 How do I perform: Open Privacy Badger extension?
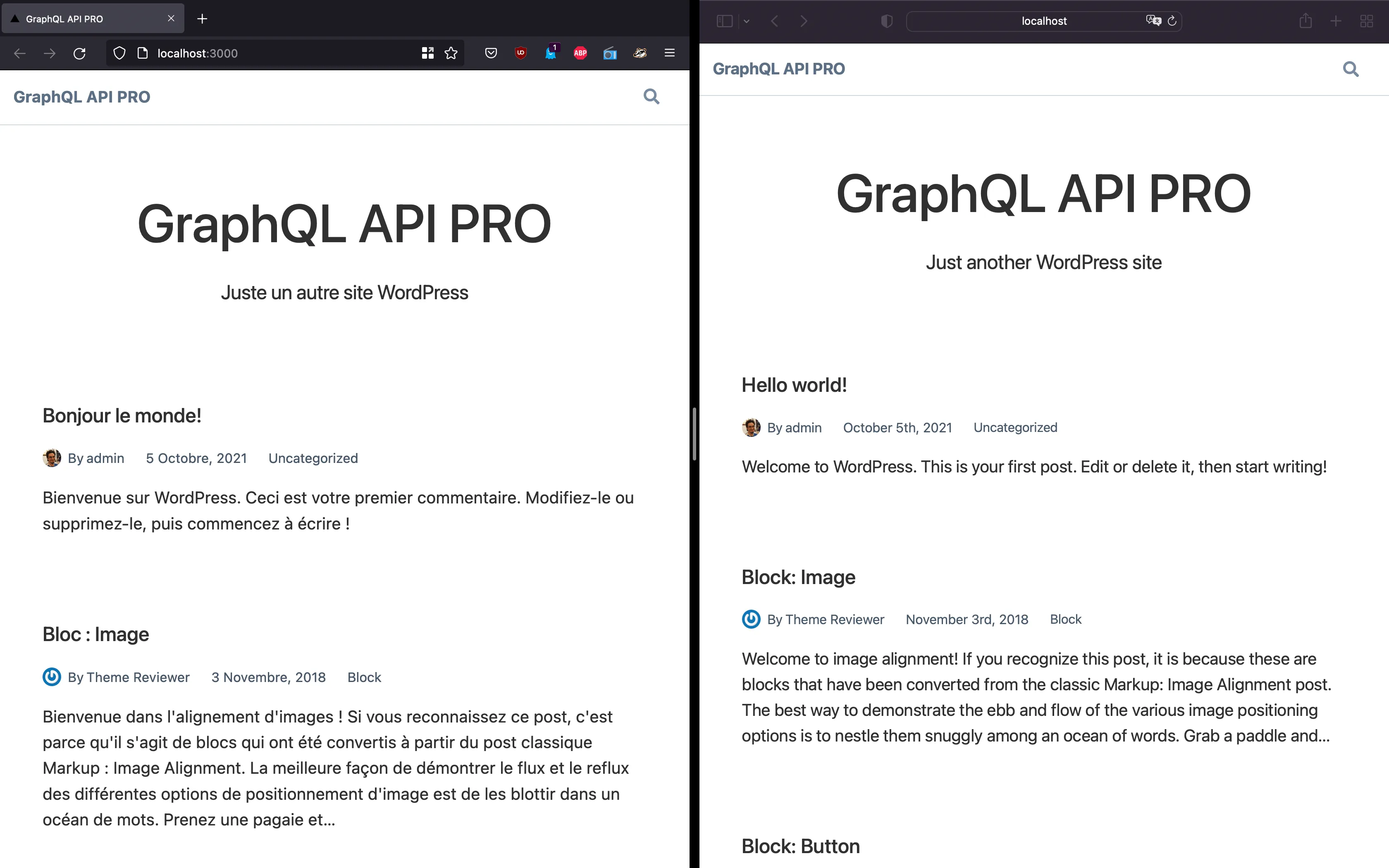640,53
